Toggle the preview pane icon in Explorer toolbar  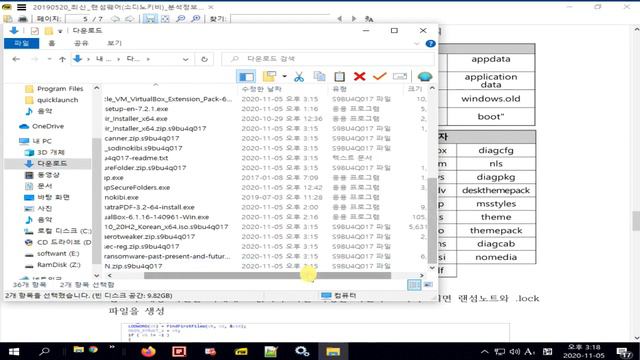point(246,76)
